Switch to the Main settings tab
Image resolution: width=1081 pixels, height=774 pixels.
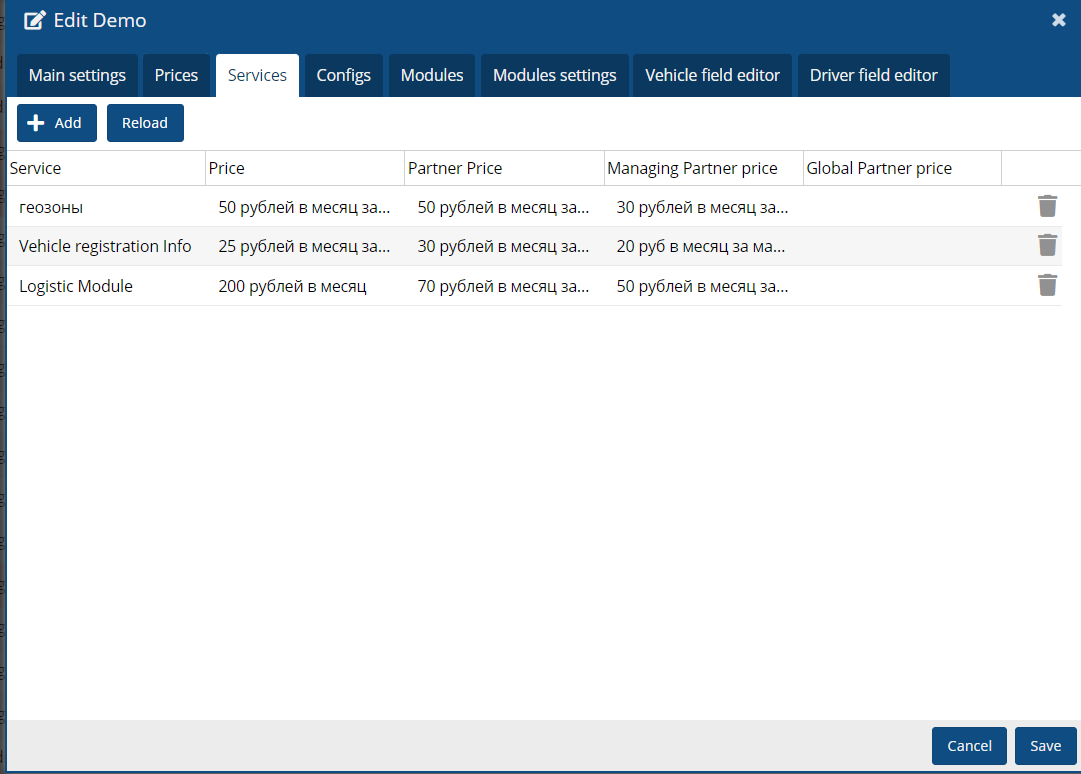pos(77,76)
